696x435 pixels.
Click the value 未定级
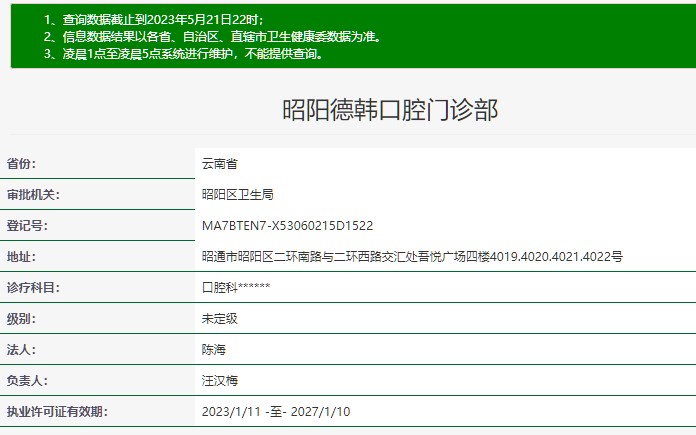tap(220, 319)
